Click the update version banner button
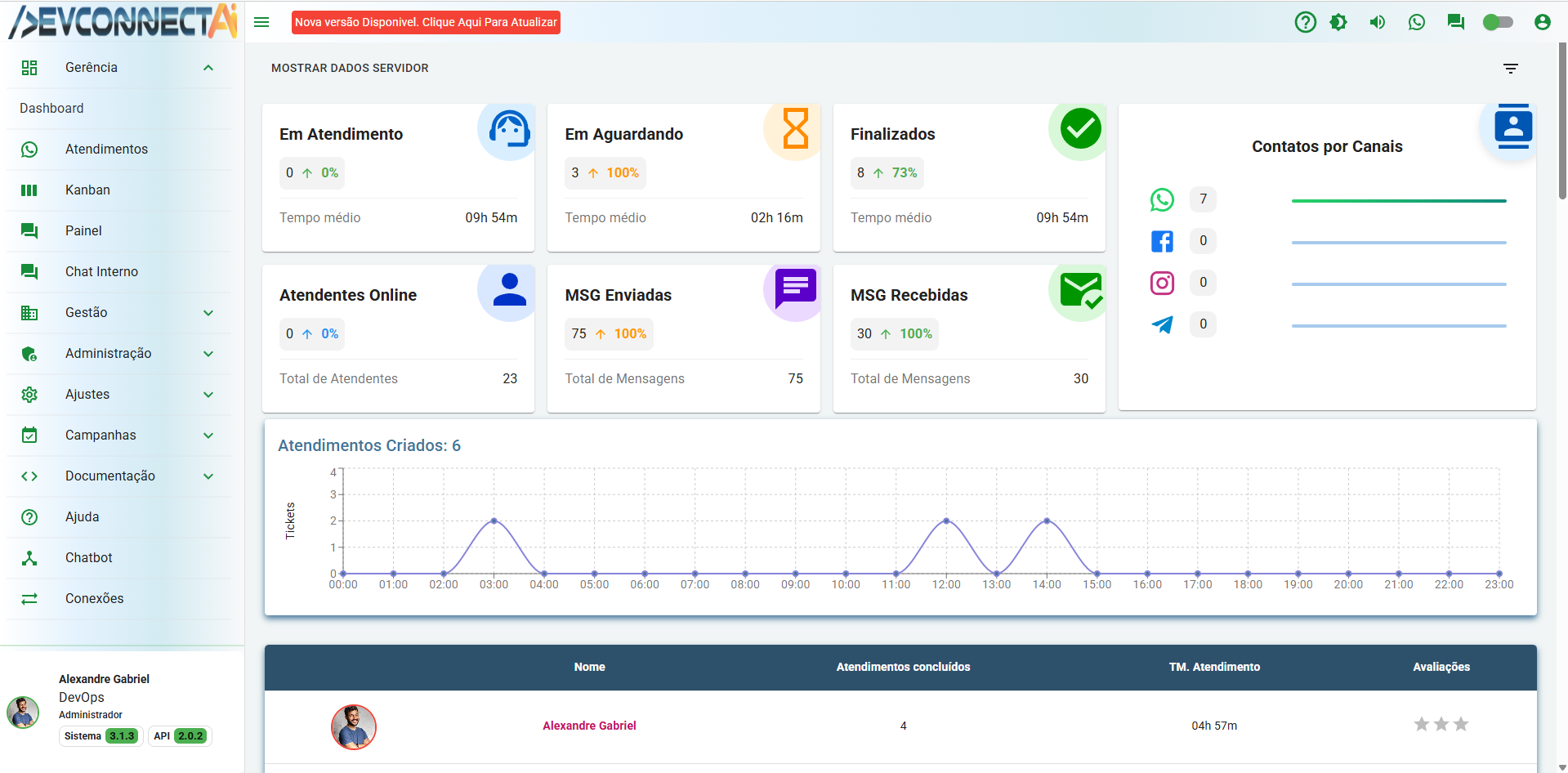The width and height of the screenshot is (1568, 773). 426,22
